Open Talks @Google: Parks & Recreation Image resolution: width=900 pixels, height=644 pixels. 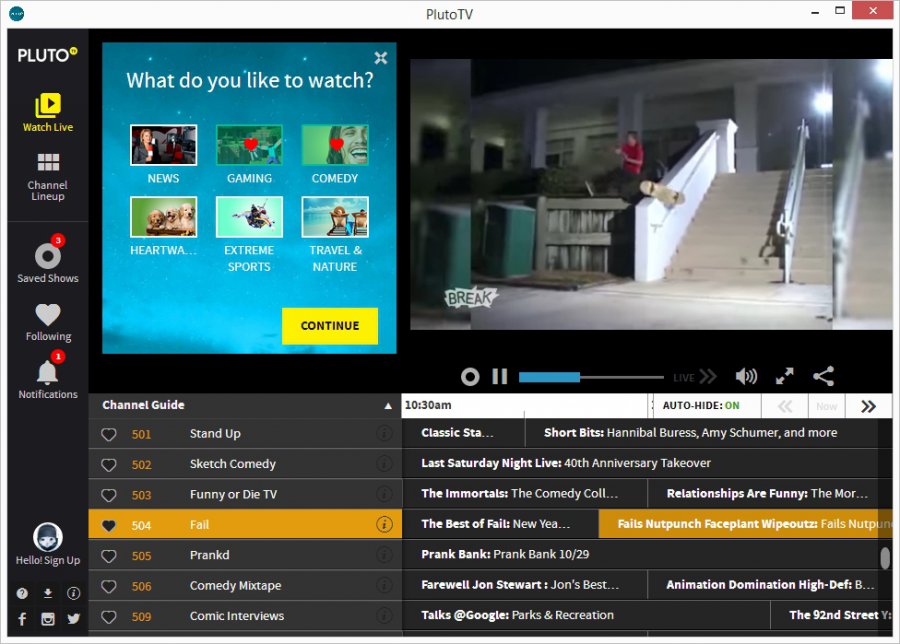586,615
